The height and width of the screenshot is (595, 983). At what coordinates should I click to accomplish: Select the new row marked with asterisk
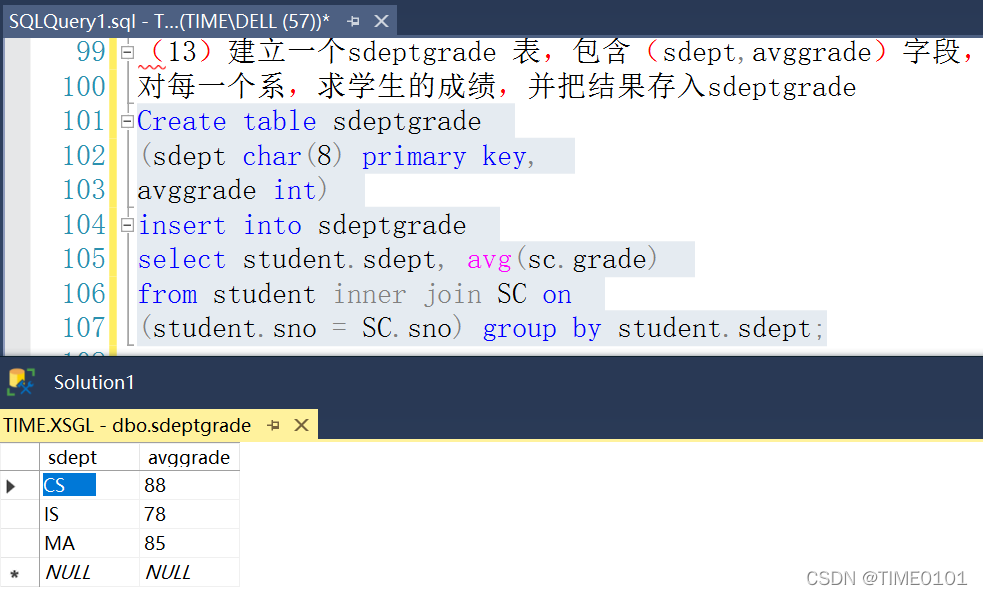tap(19, 572)
